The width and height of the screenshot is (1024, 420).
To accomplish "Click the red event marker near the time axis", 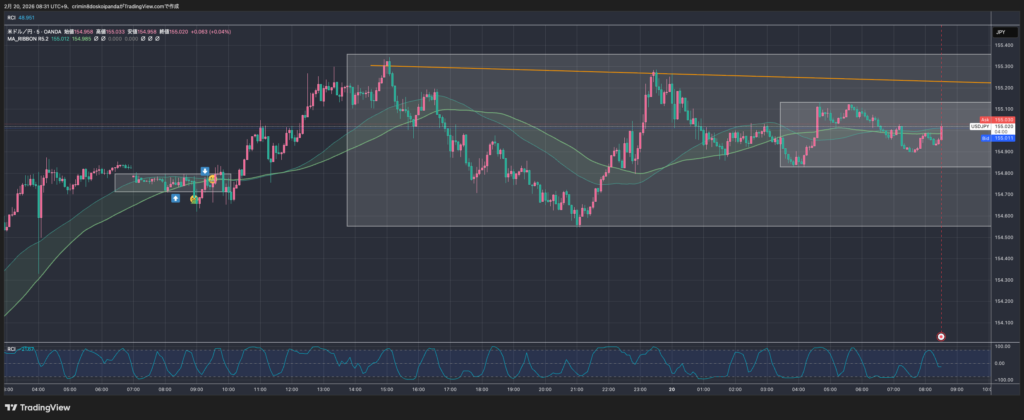I will (942, 336).
